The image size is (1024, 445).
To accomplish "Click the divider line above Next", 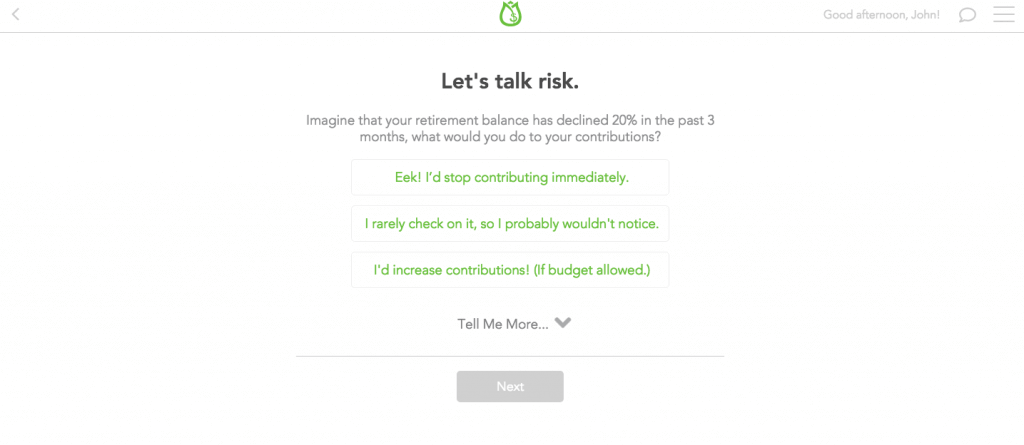I will pyautogui.click(x=510, y=356).
